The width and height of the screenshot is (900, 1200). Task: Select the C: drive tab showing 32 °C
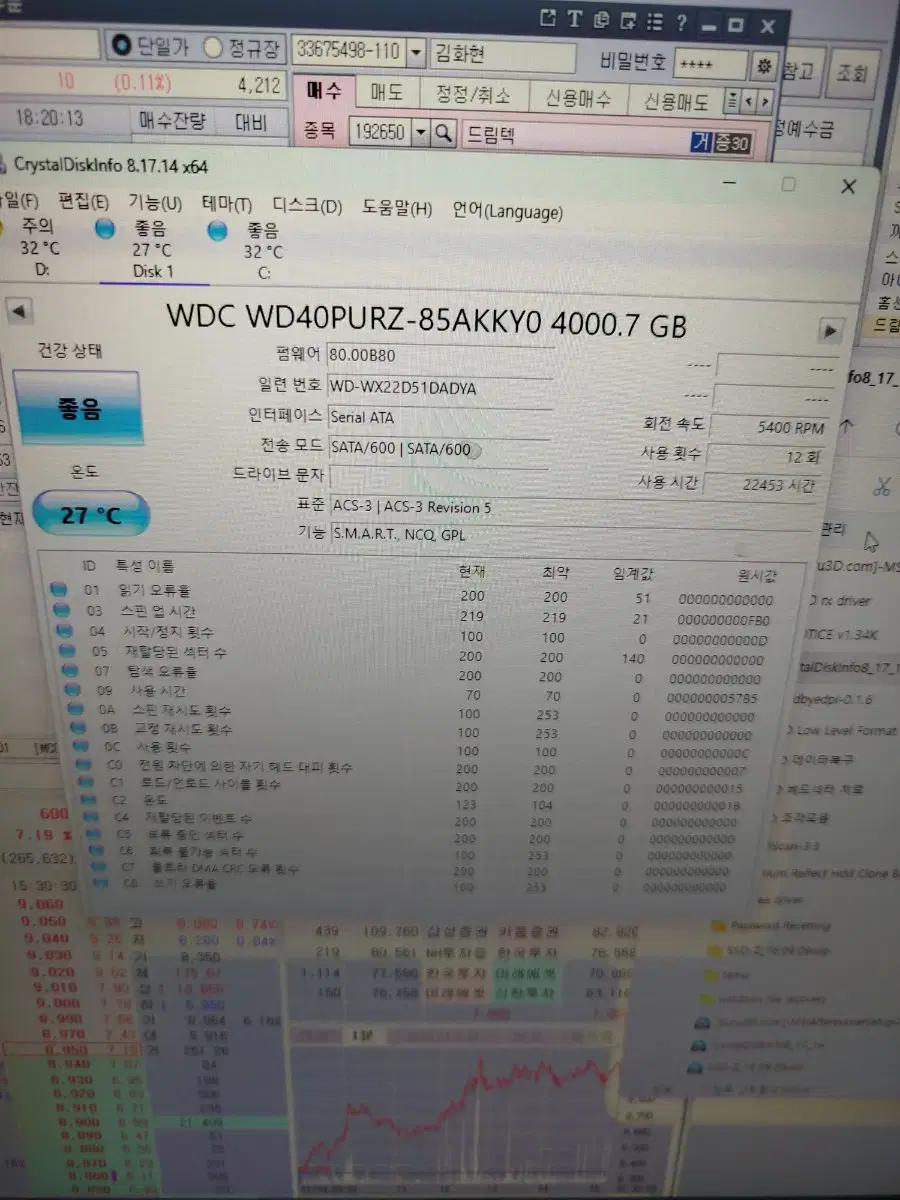tap(263, 252)
